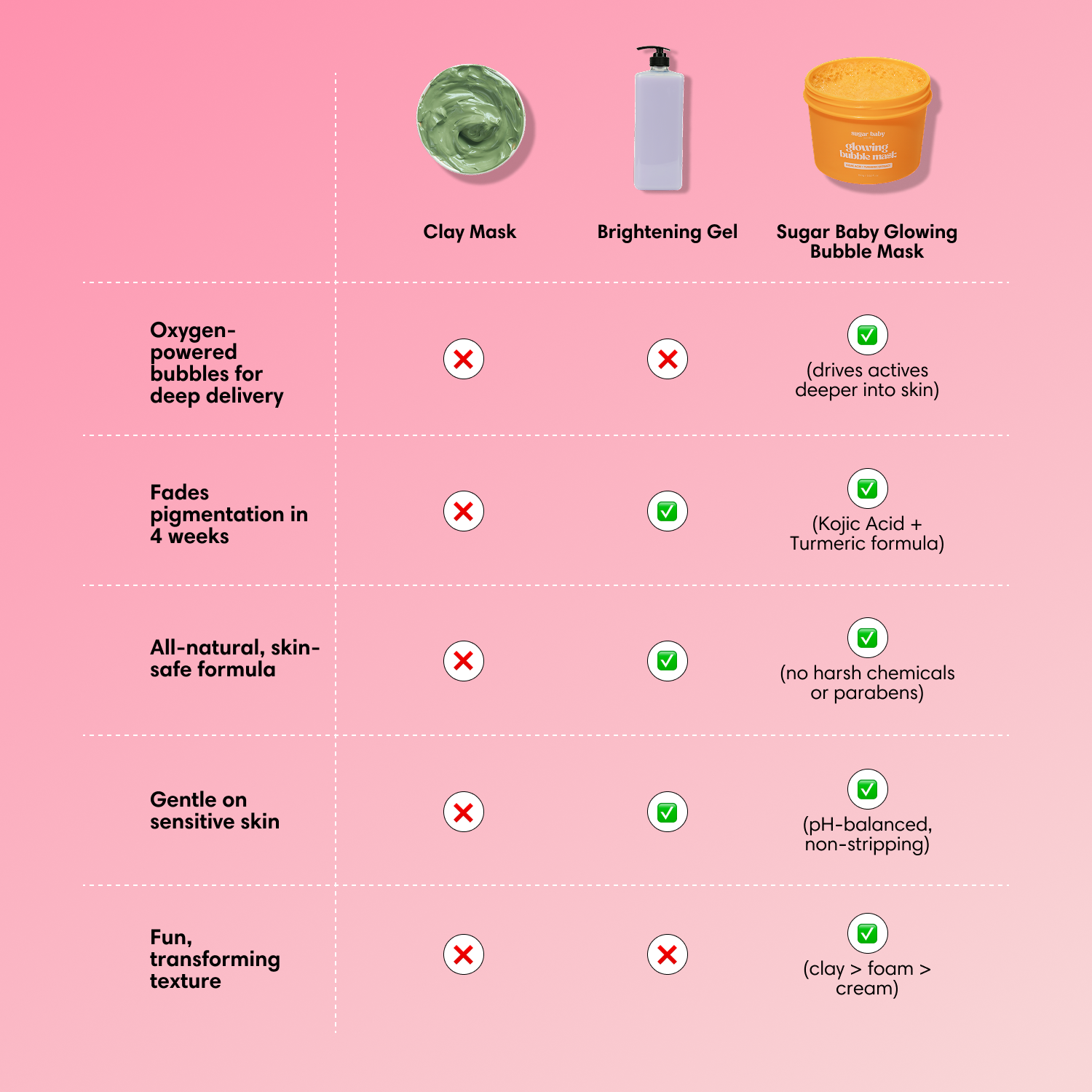The width and height of the screenshot is (1092, 1092).
Task: Click red X for Clay Mask oxygen bubbles
Action: click(x=464, y=359)
